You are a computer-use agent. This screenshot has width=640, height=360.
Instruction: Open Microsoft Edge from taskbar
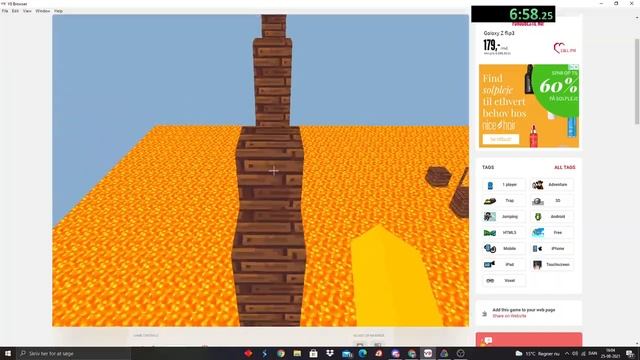point(362,353)
